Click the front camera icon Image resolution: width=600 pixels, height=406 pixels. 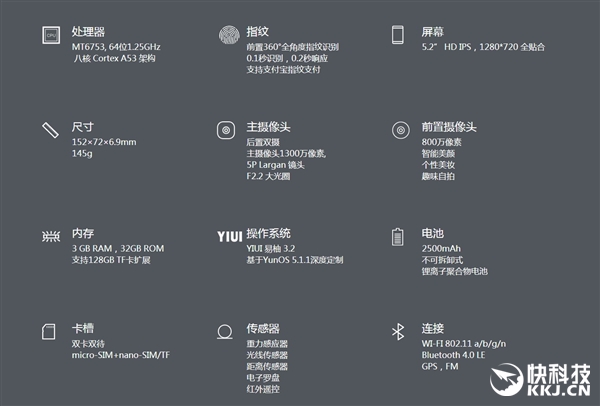click(x=401, y=130)
